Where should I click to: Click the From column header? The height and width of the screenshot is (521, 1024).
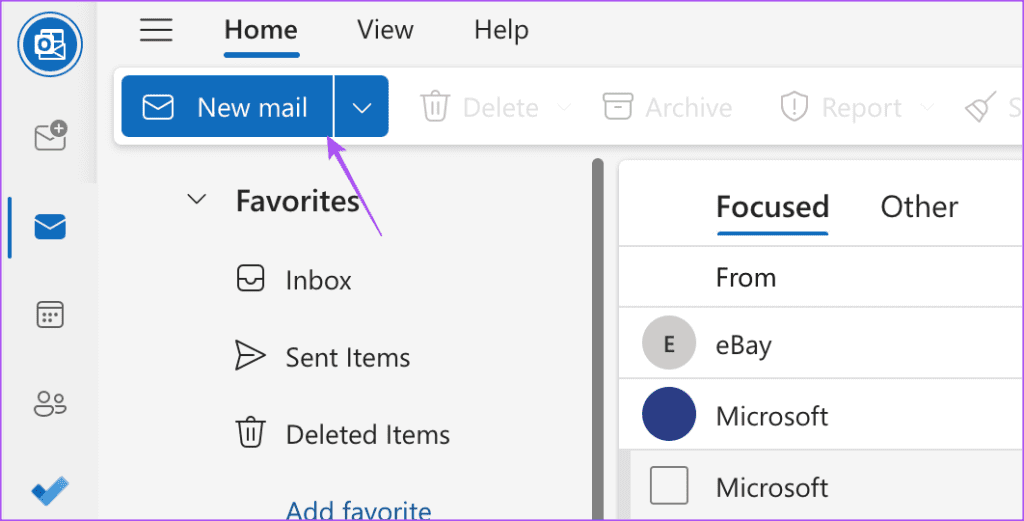pos(746,277)
